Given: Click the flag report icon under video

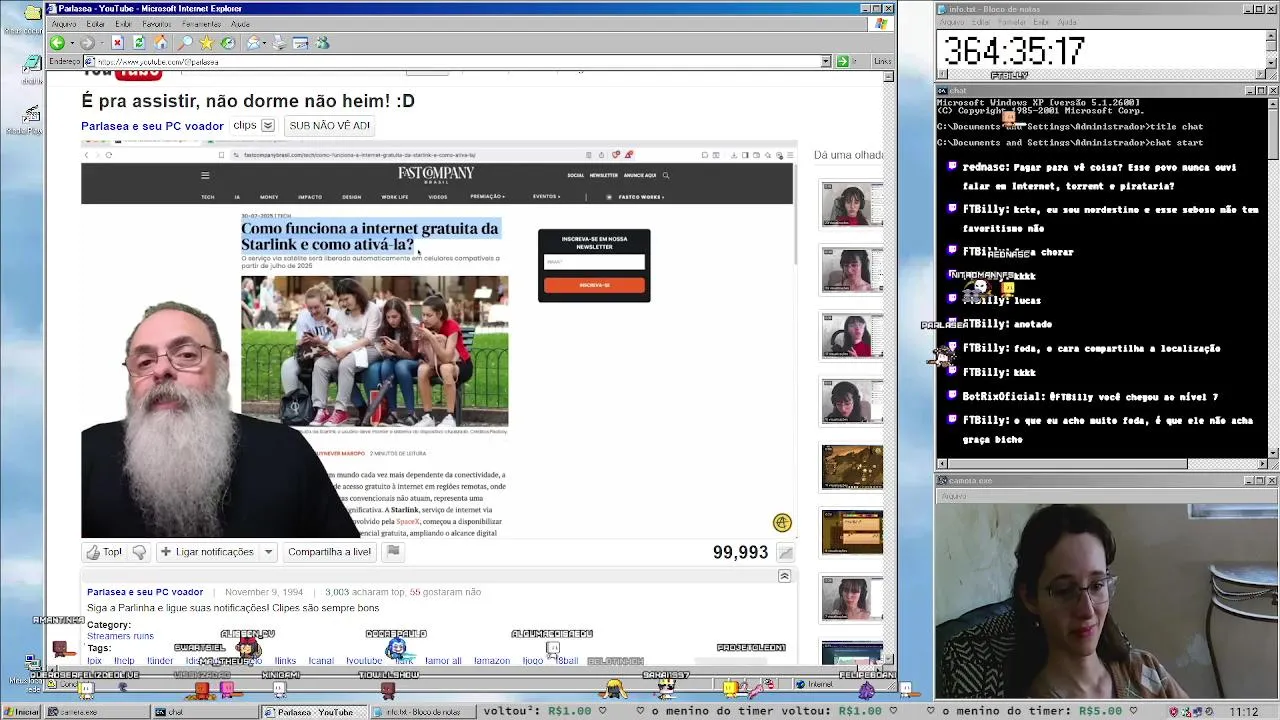Looking at the screenshot, I should point(393,551).
